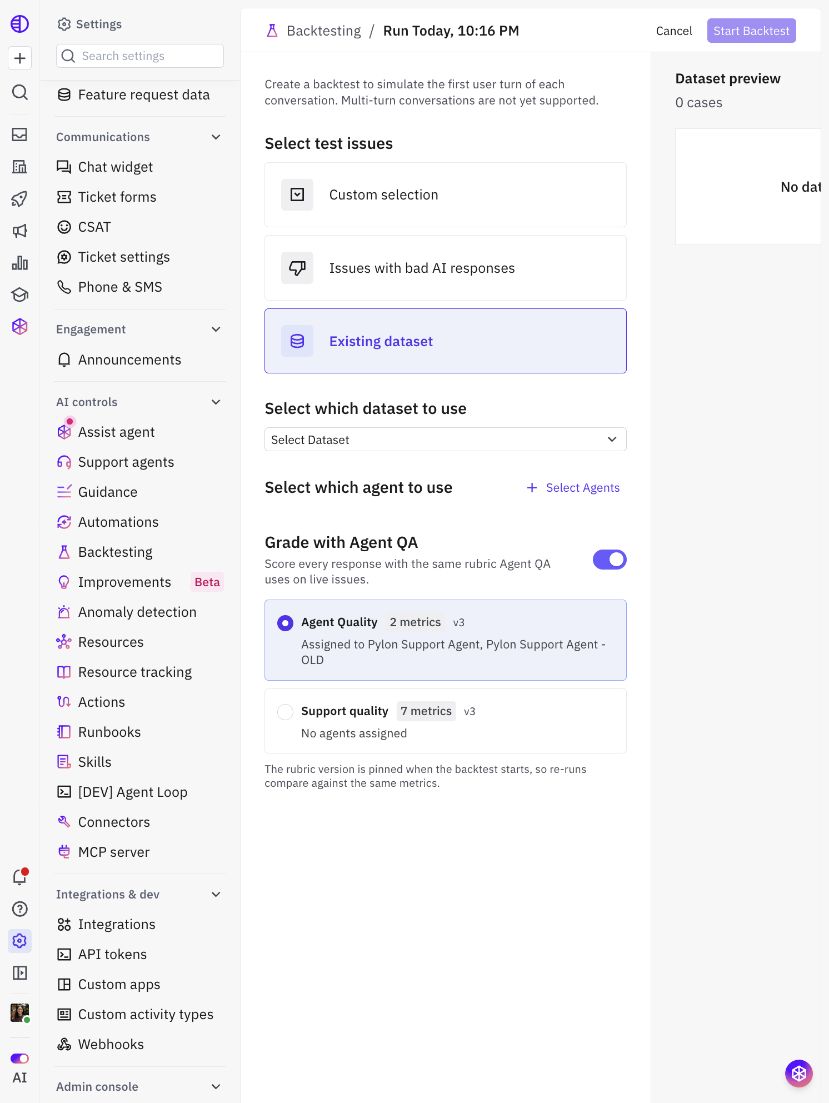This screenshot has width=829, height=1103.
Task: Select the Support quality rubric radio
Action: click(285, 712)
